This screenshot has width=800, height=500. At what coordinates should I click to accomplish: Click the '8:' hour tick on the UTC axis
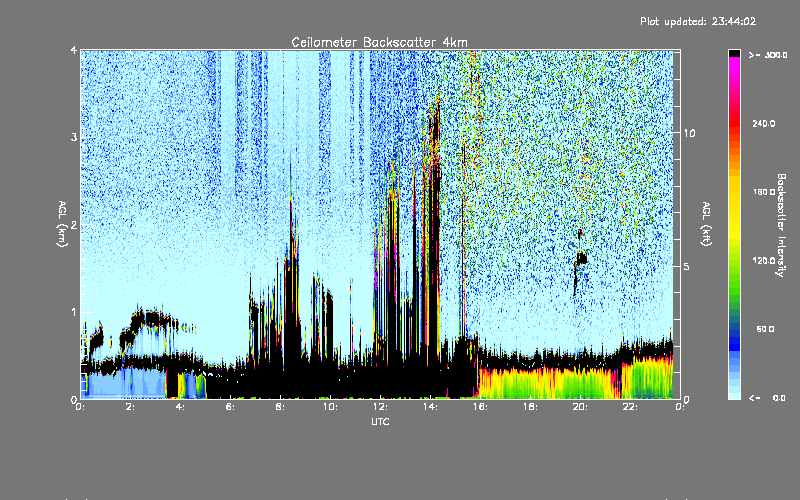point(280,407)
